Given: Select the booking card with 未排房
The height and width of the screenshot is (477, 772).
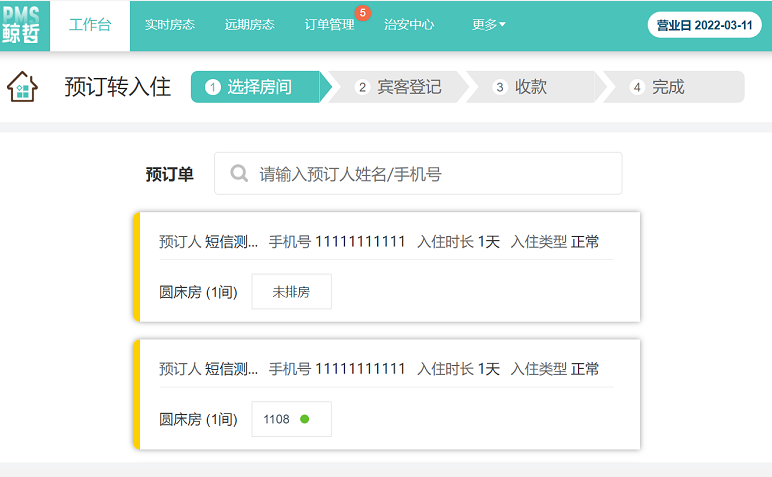Looking at the screenshot, I should tap(386, 267).
